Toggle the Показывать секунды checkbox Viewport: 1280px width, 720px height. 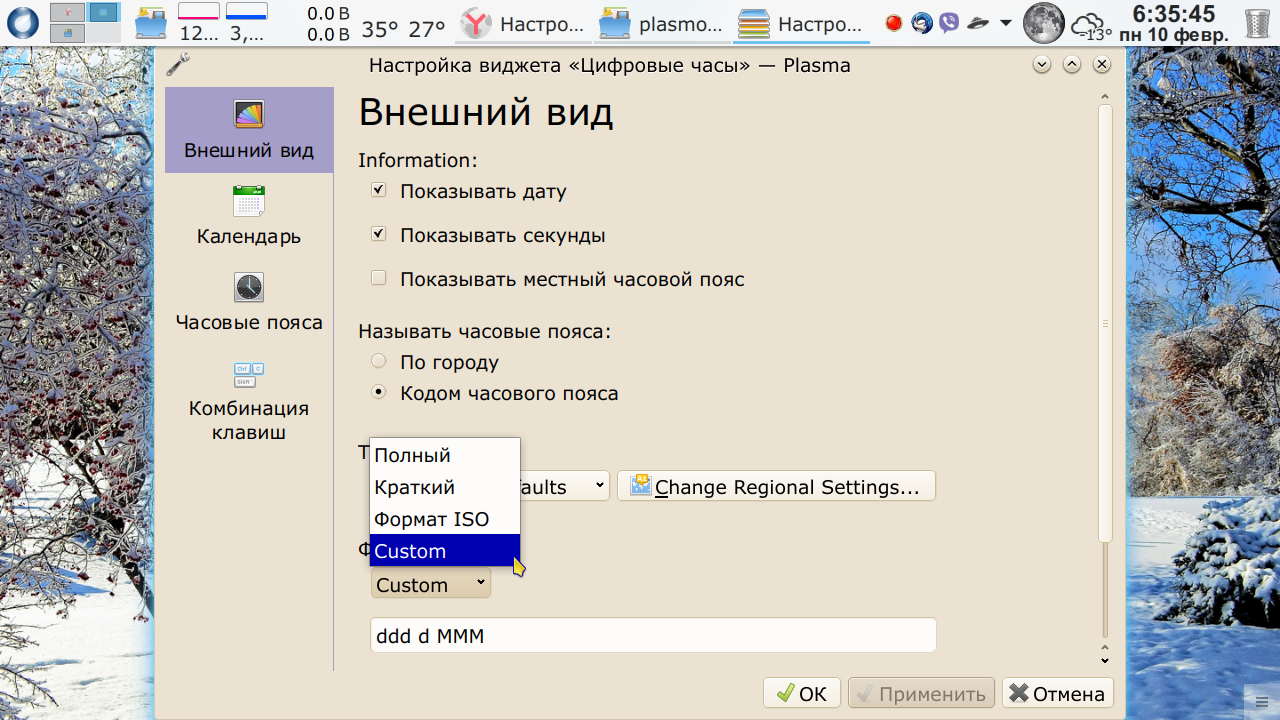378,235
